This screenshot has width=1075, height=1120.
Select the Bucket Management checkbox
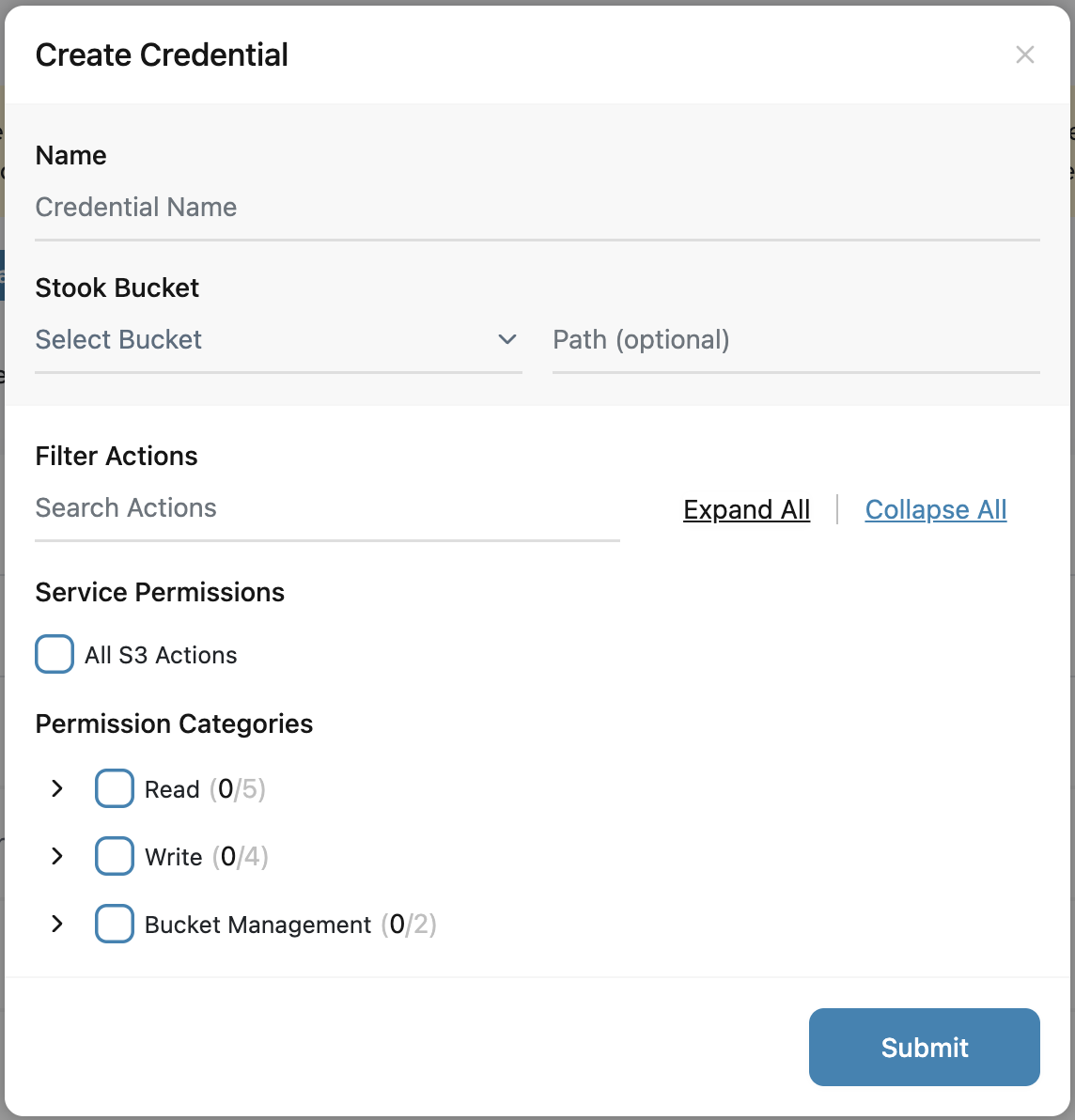[115, 924]
